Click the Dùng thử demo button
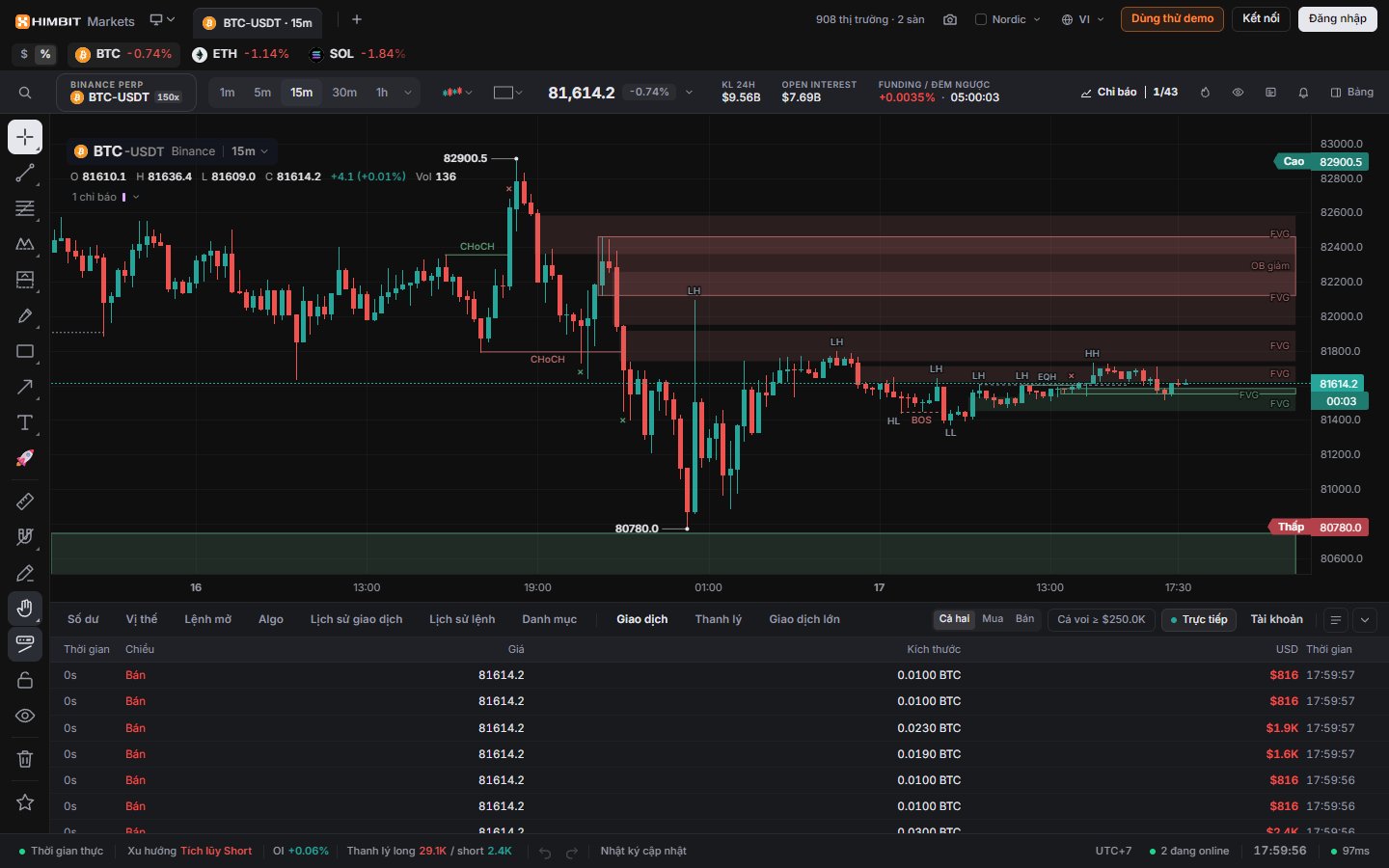Viewport: 1389px width, 868px height. pyautogui.click(x=1172, y=19)
